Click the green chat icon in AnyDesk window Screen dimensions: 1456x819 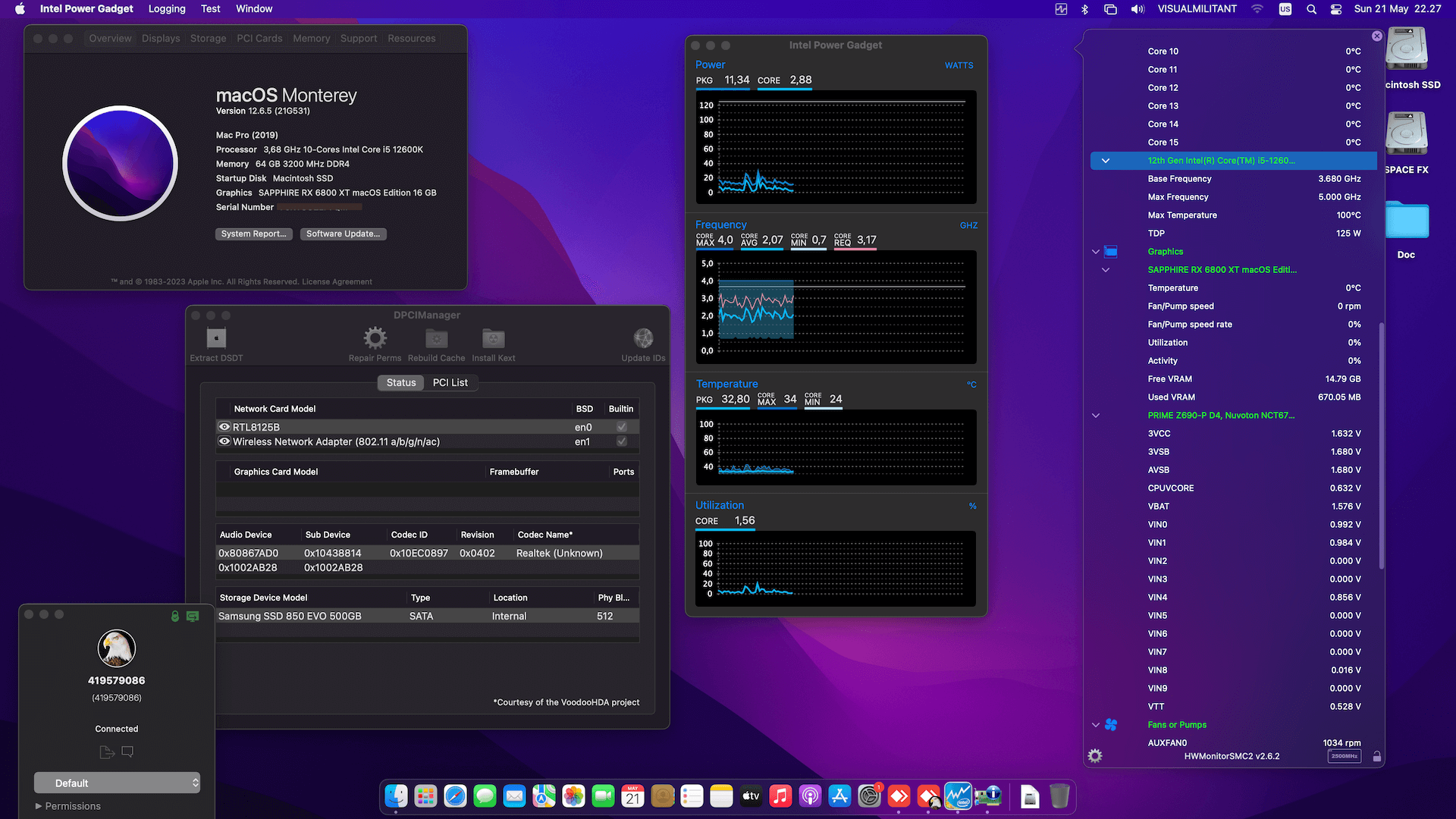tap(193, 617)
